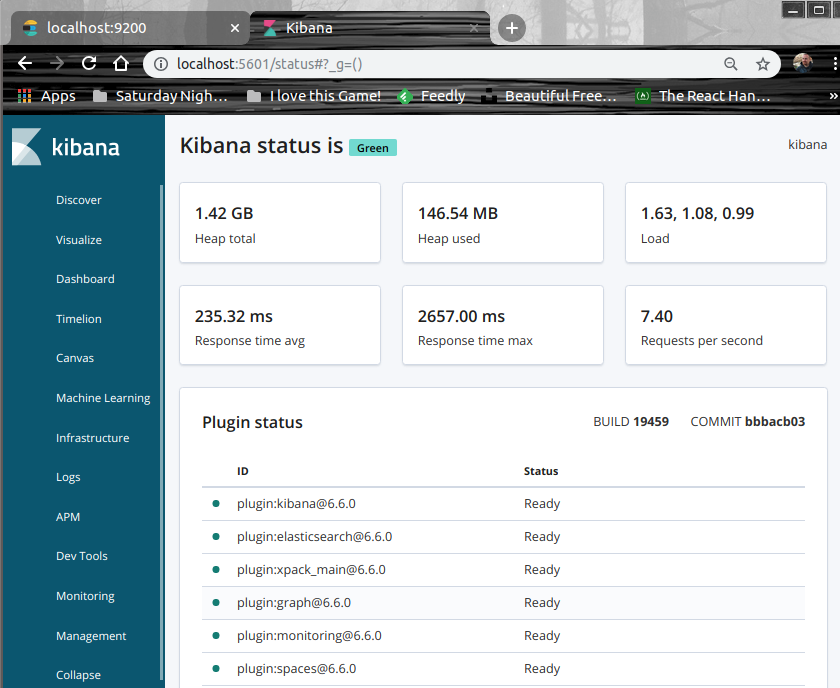The image size is (840, 688).
Task: Click the browser home button
Action: [x=121, y=63]
